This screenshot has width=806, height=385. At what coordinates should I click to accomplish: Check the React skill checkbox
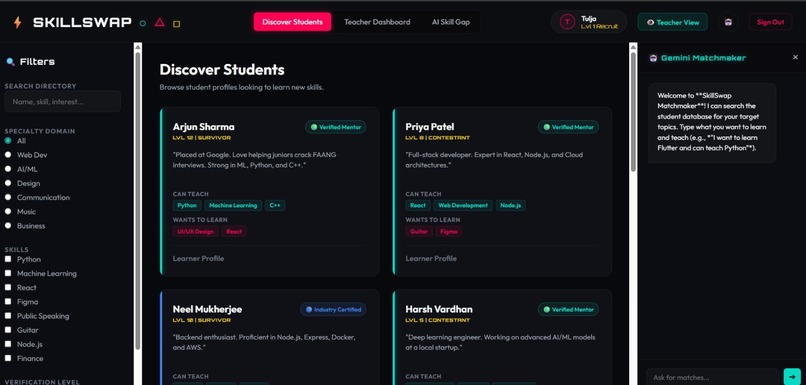(x=8, y=287)
